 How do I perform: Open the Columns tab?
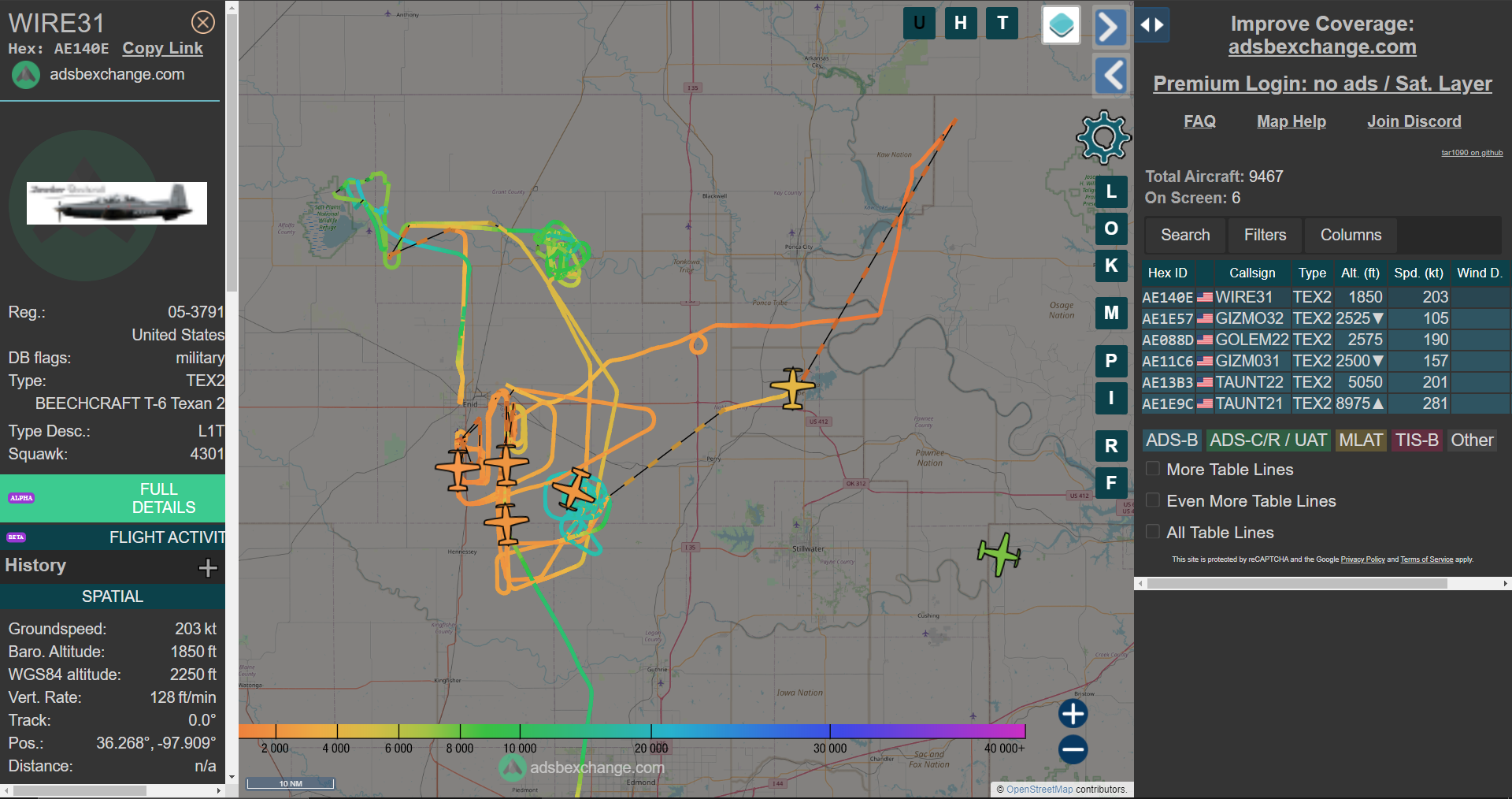1351,235
